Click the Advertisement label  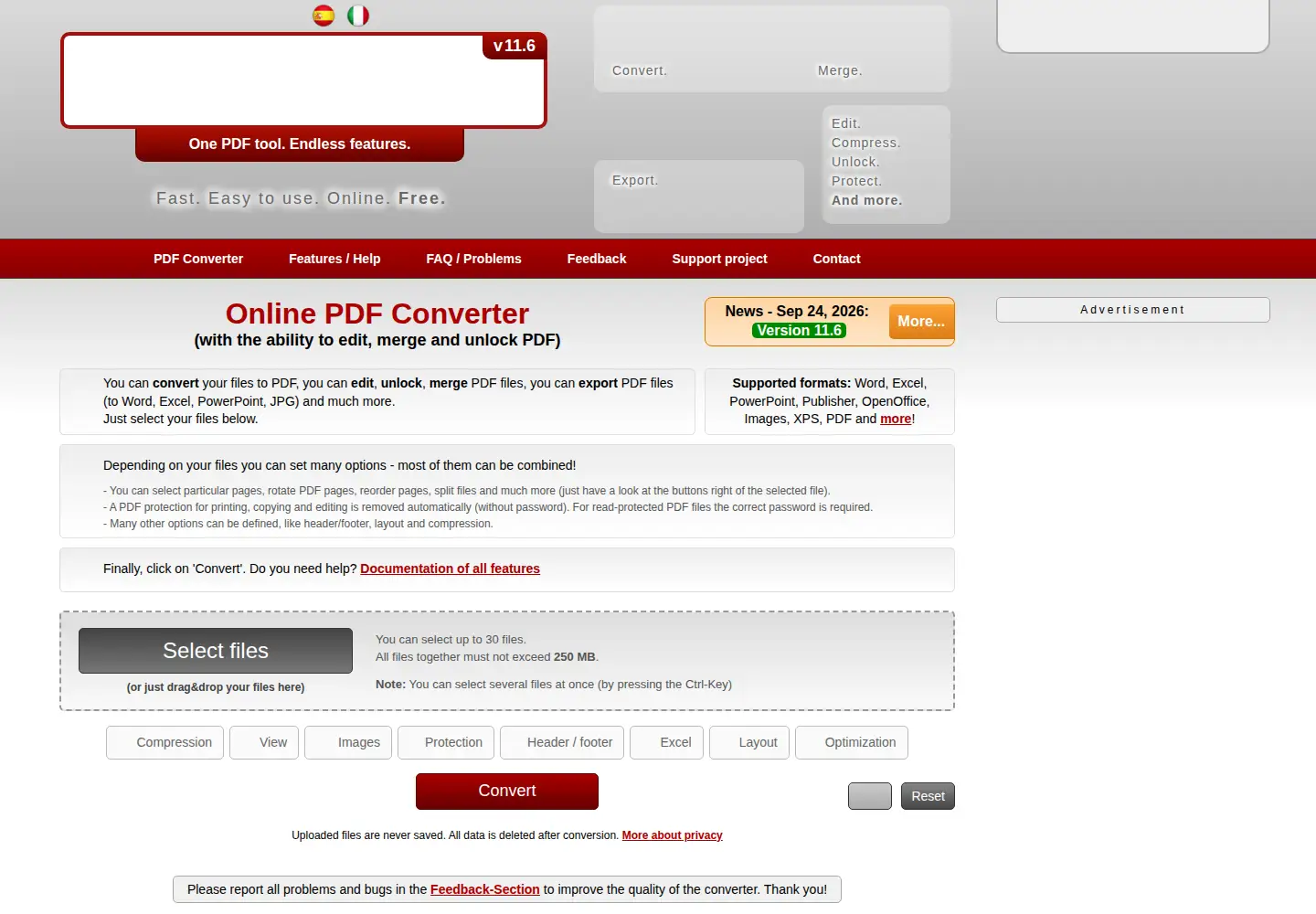[x=1132, y=310]
